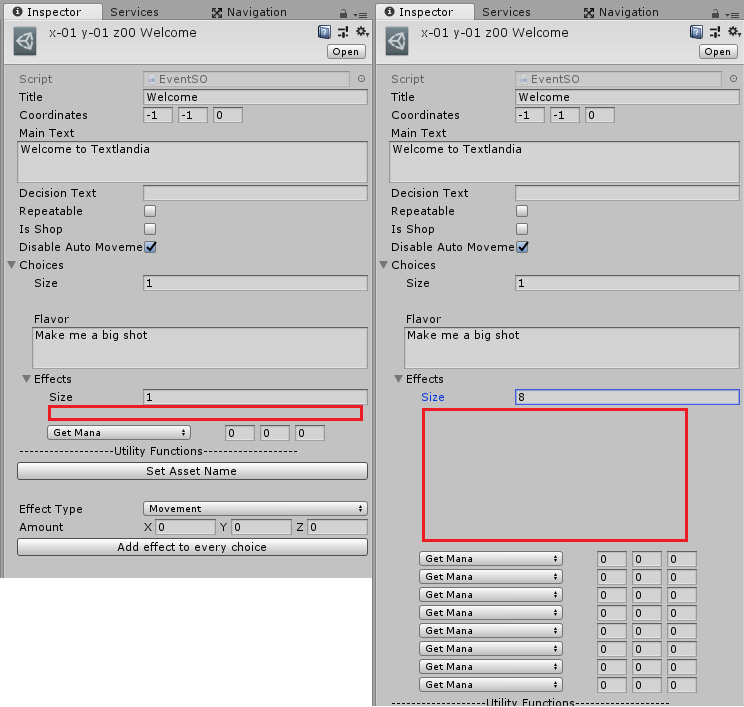Image resolution: width=744 pixels, height=707 pixels.
Task: Switch to the Services tab in left panel
Action: [134, 12]
